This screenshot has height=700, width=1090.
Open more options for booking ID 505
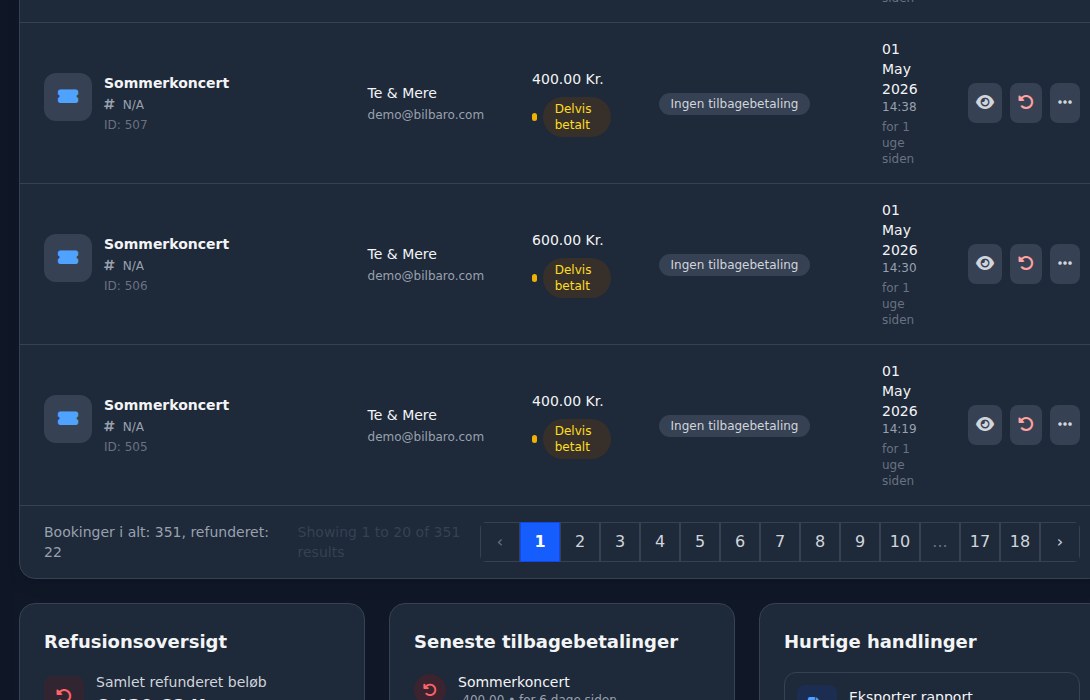click(x=1064, y=425)
